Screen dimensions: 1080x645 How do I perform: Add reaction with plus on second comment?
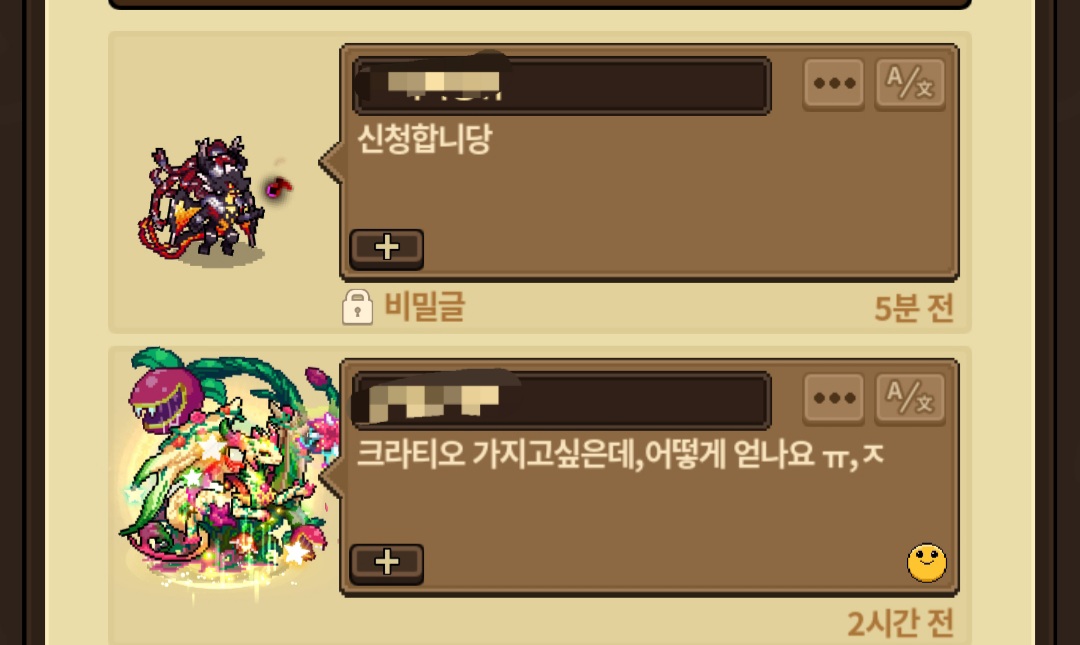pyautogui.click(x=386, y=564)
